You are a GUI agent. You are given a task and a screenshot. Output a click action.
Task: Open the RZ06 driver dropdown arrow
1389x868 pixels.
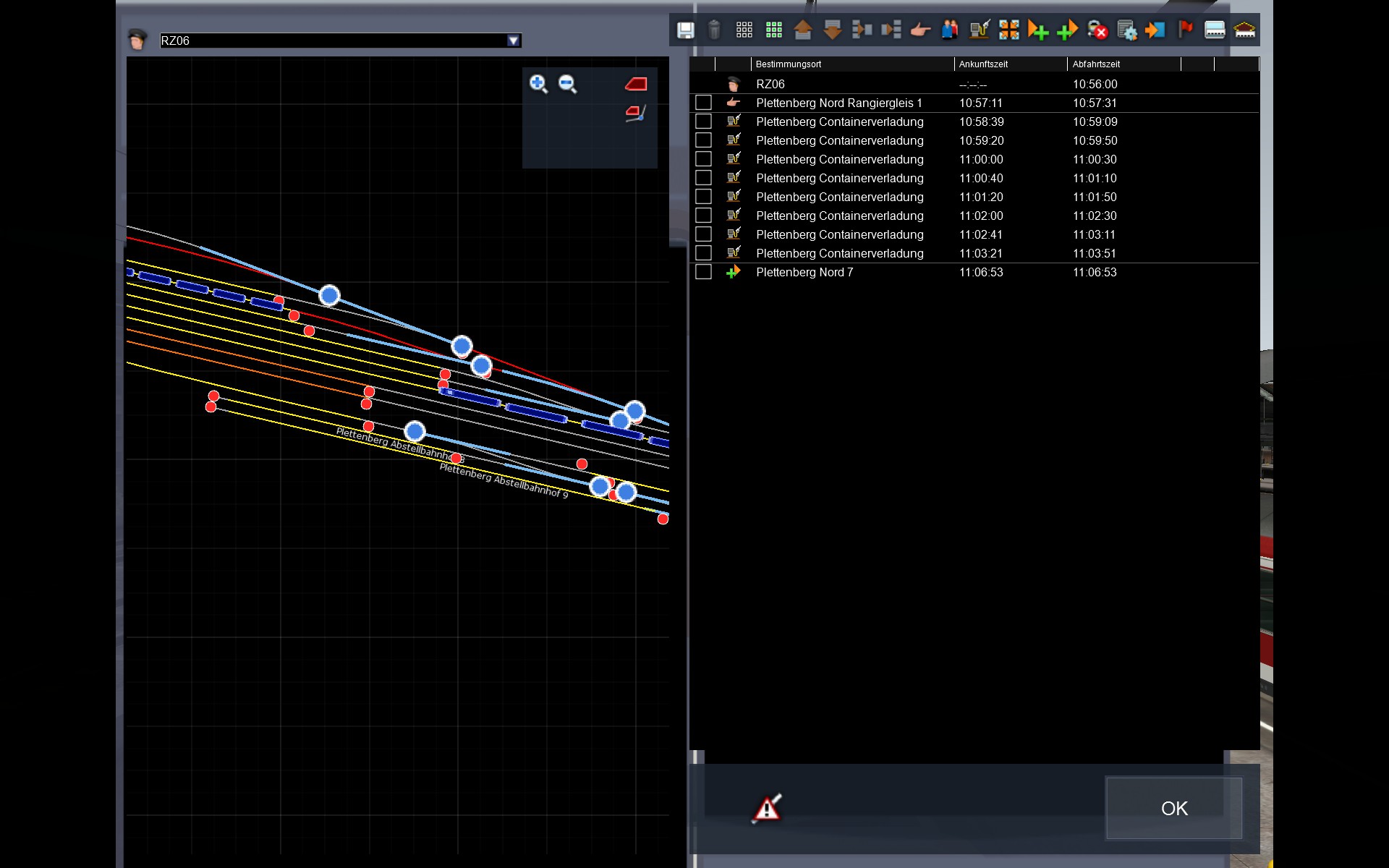pos(513,41)
